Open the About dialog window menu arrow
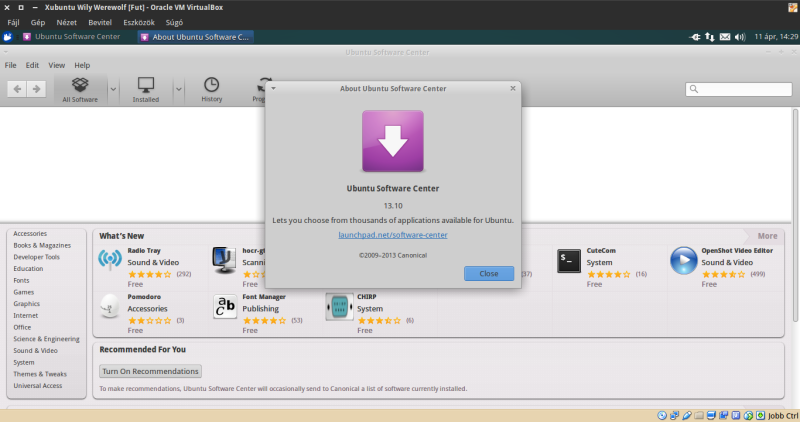 273,88
